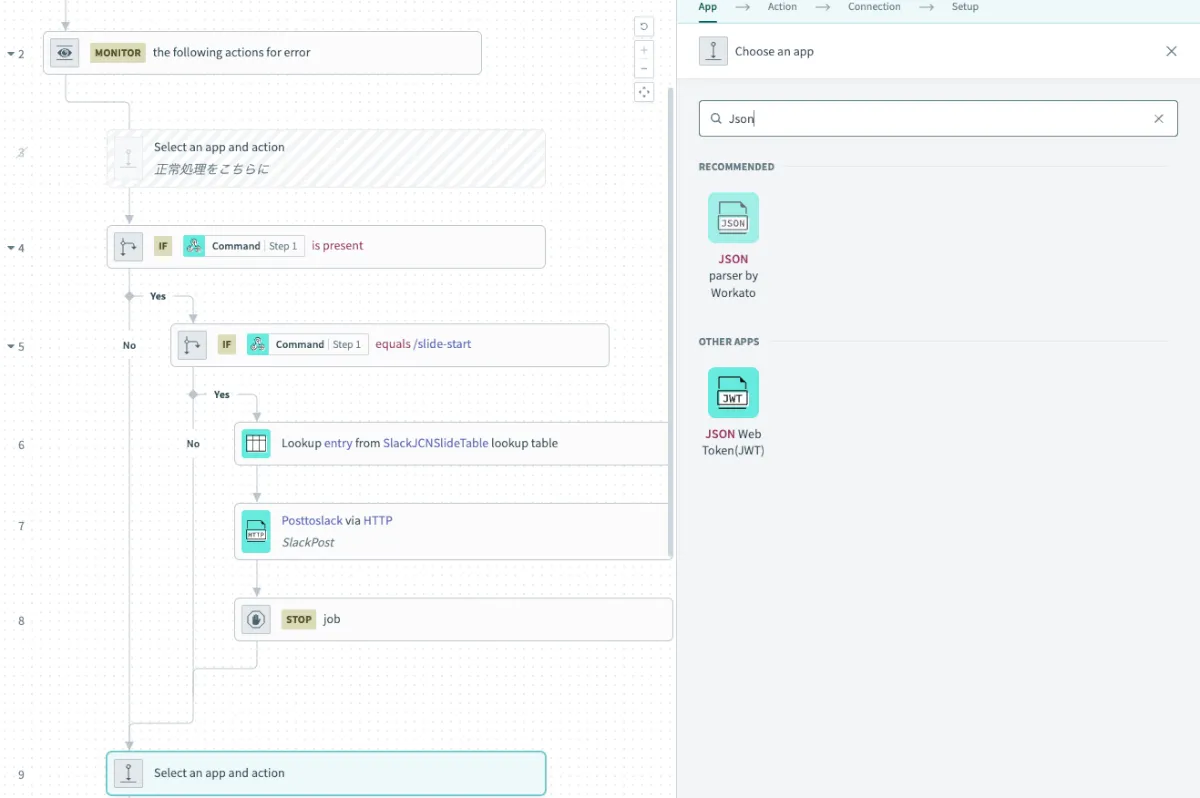Screen dimensions: 1200x798
Task: Click the step 9 placeholder app icon
Action: pyautogui.click(x=128, y=773)
